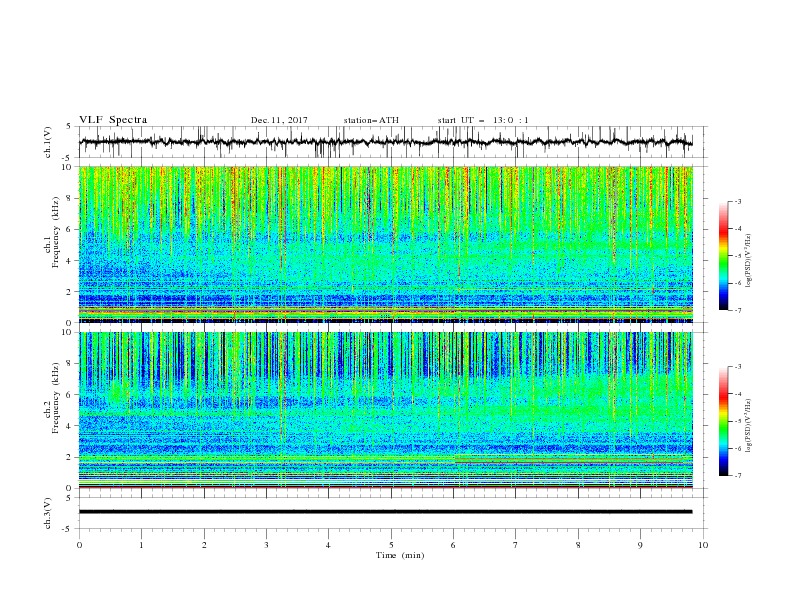This screenshot has height=612, width=792.
Task: Click the time axis tick "5"
Action: 391,545
